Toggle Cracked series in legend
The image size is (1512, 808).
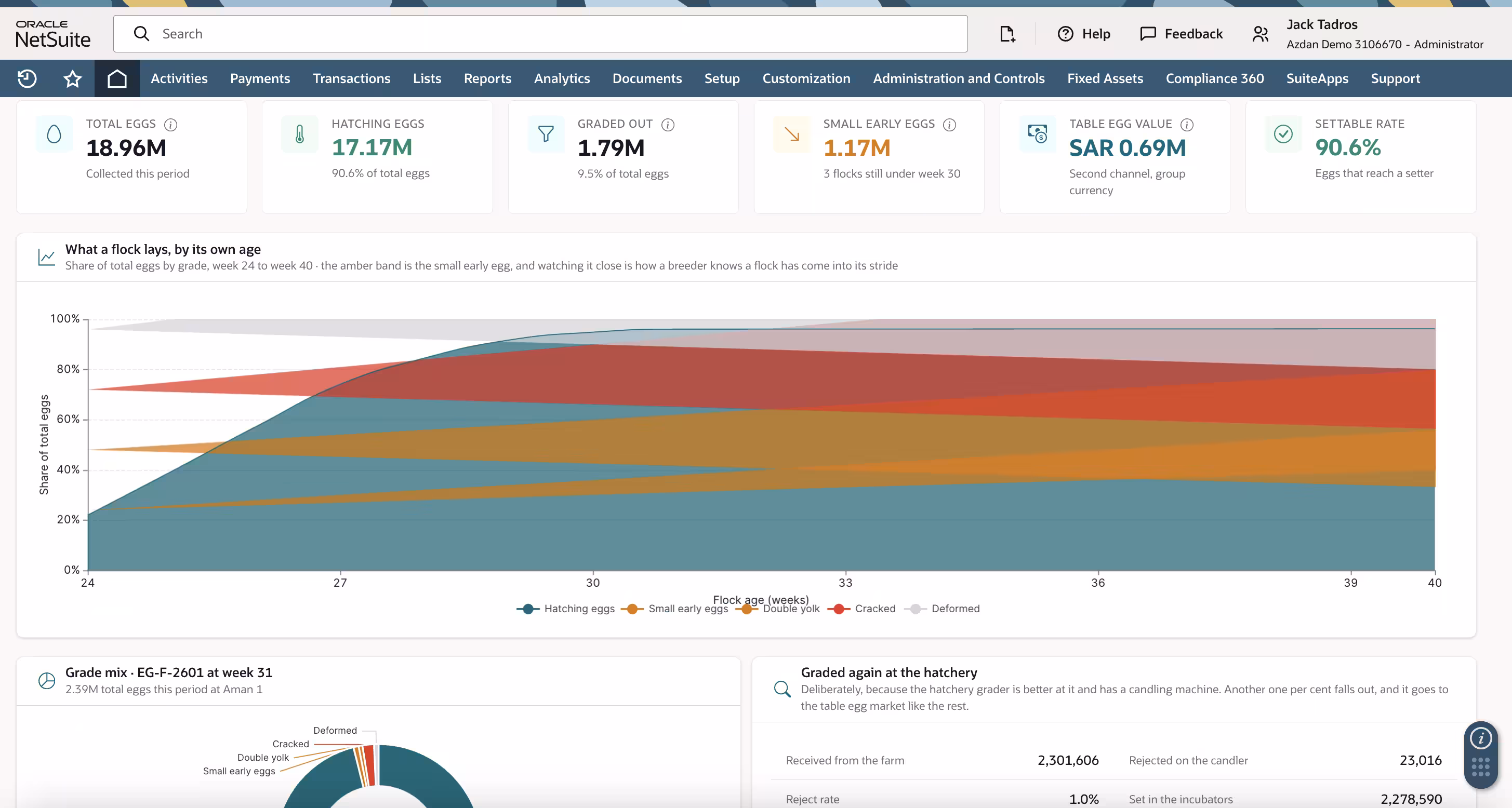(x=861, y=609)
